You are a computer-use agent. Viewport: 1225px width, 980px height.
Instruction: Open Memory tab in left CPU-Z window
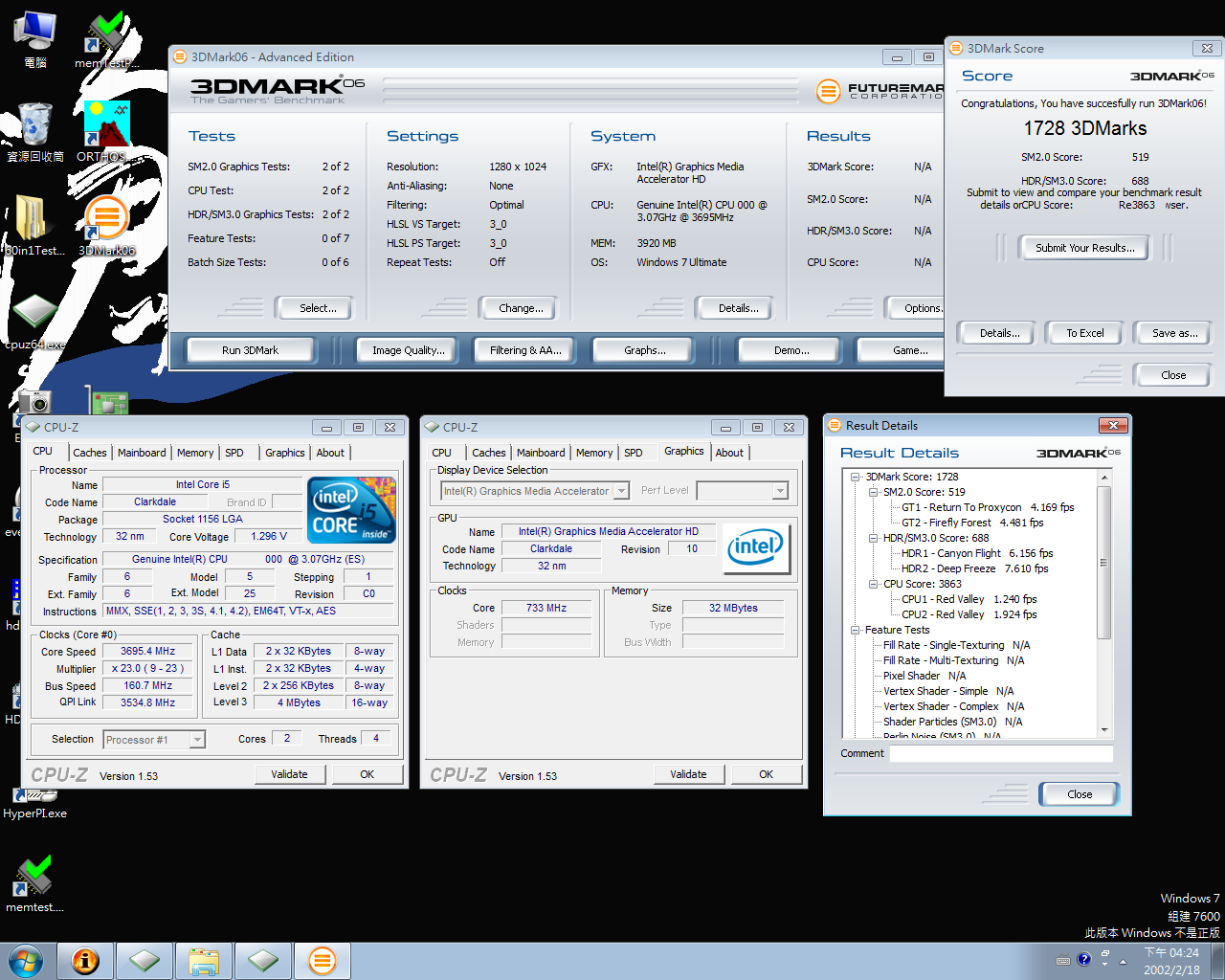(x=195, y=453)
